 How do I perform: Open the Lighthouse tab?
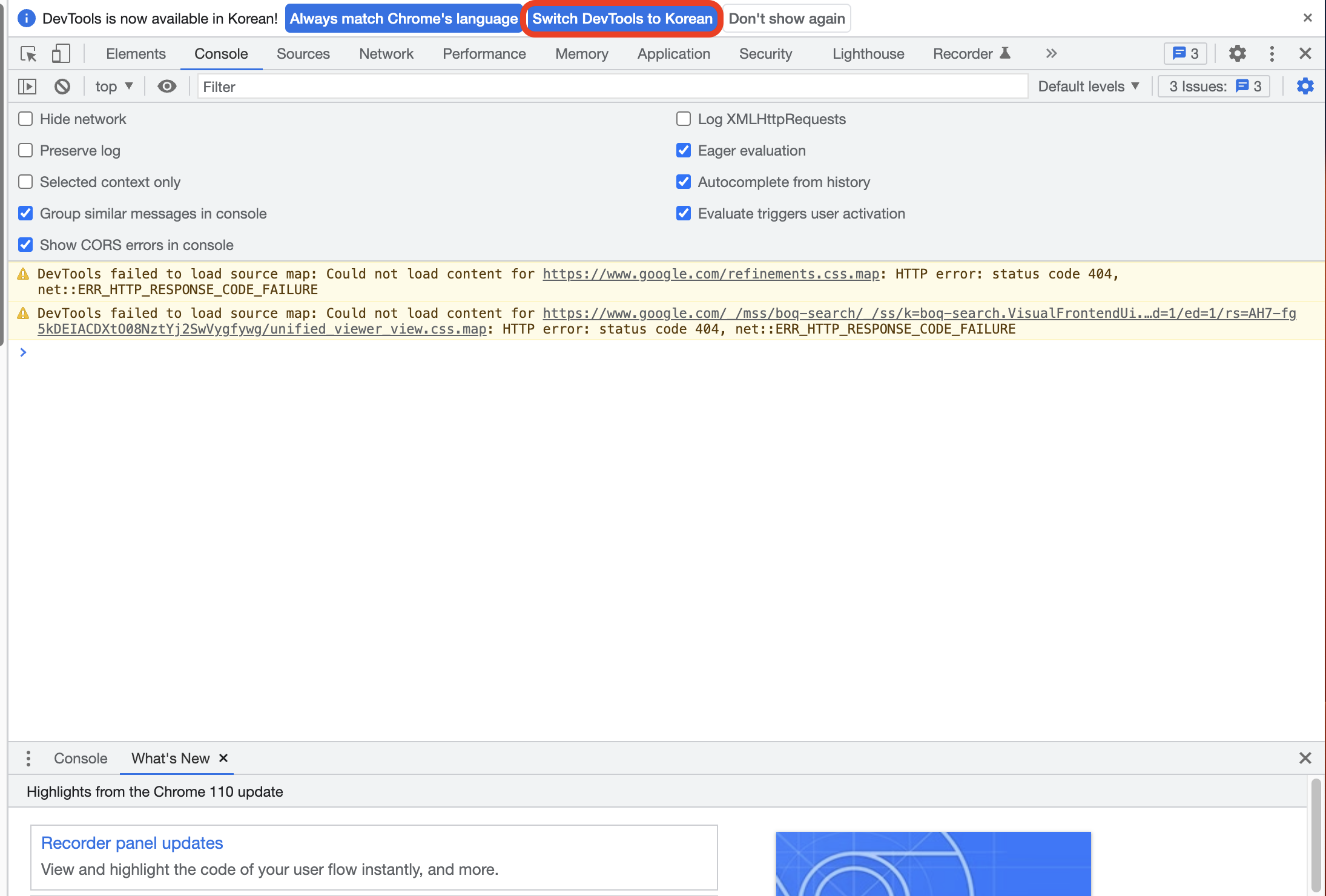point(868,54)
